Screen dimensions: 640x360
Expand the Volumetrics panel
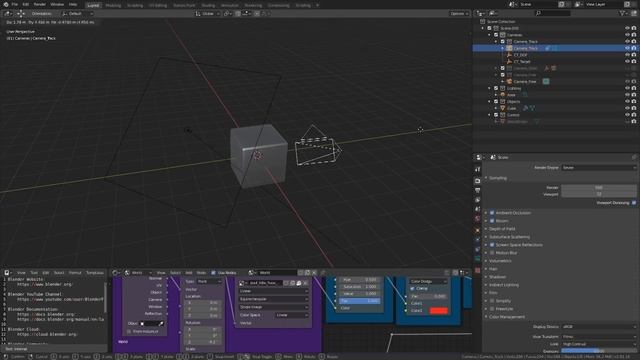500,261
